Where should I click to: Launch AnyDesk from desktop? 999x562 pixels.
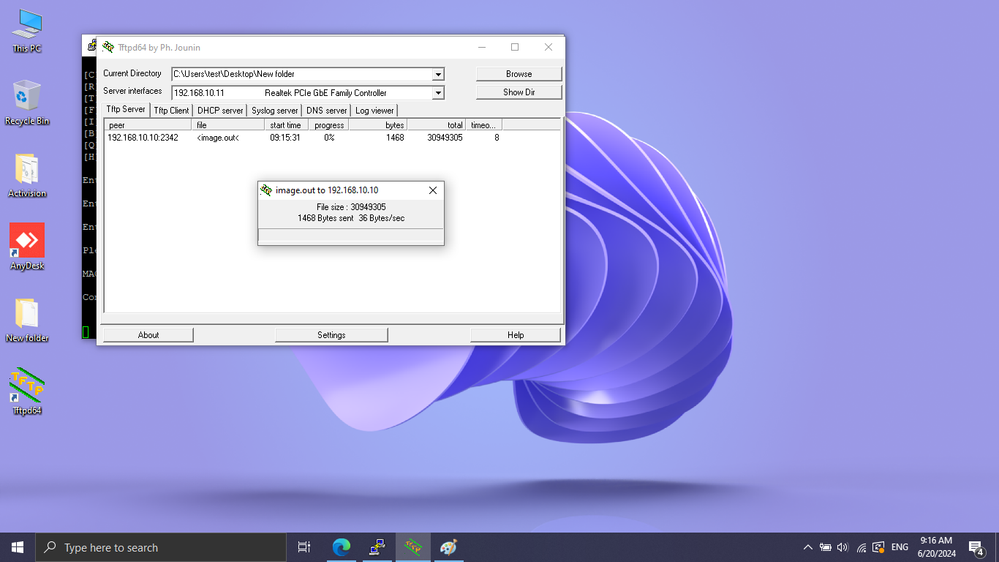click(x=27, y=247)
